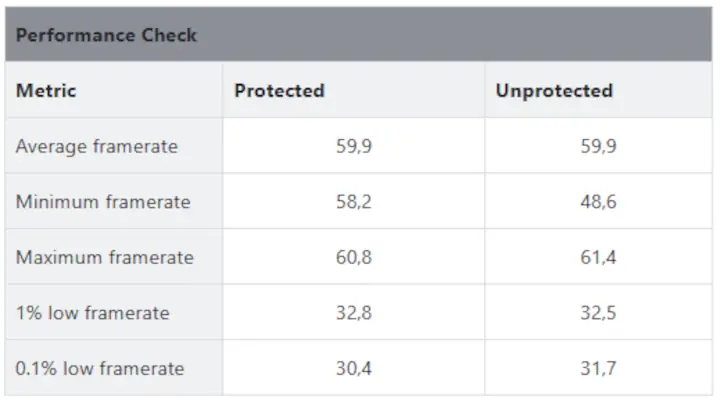Select Protected average framerate value 59,9
720x400 pixels.
[x=354, y=146]
